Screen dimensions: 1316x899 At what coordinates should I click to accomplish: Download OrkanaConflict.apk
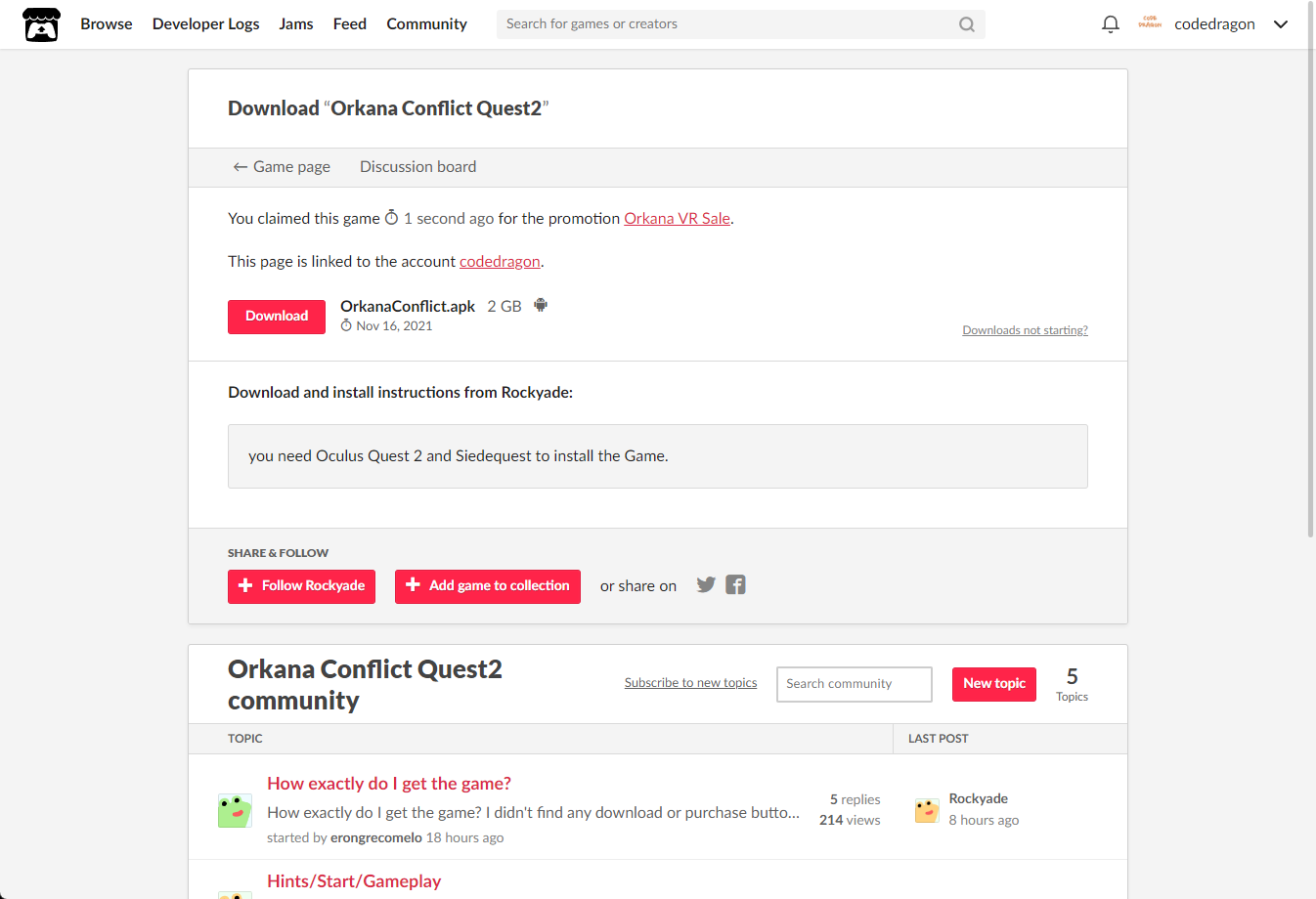[x=277, y=317]
